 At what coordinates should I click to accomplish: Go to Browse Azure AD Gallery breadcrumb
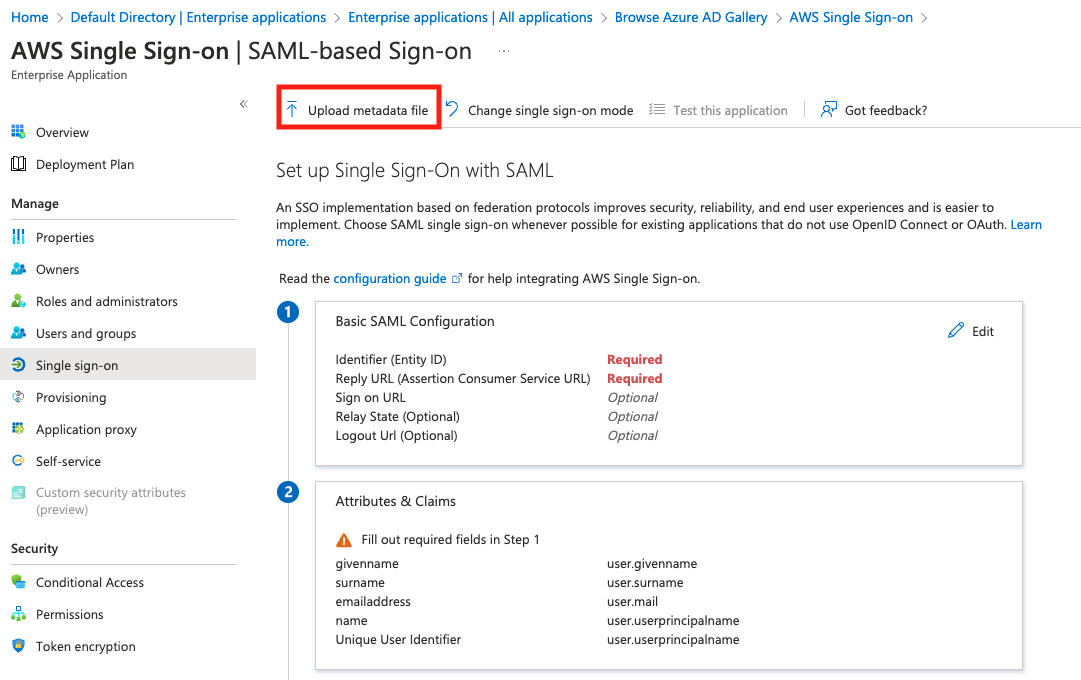(x=691, y=17)
